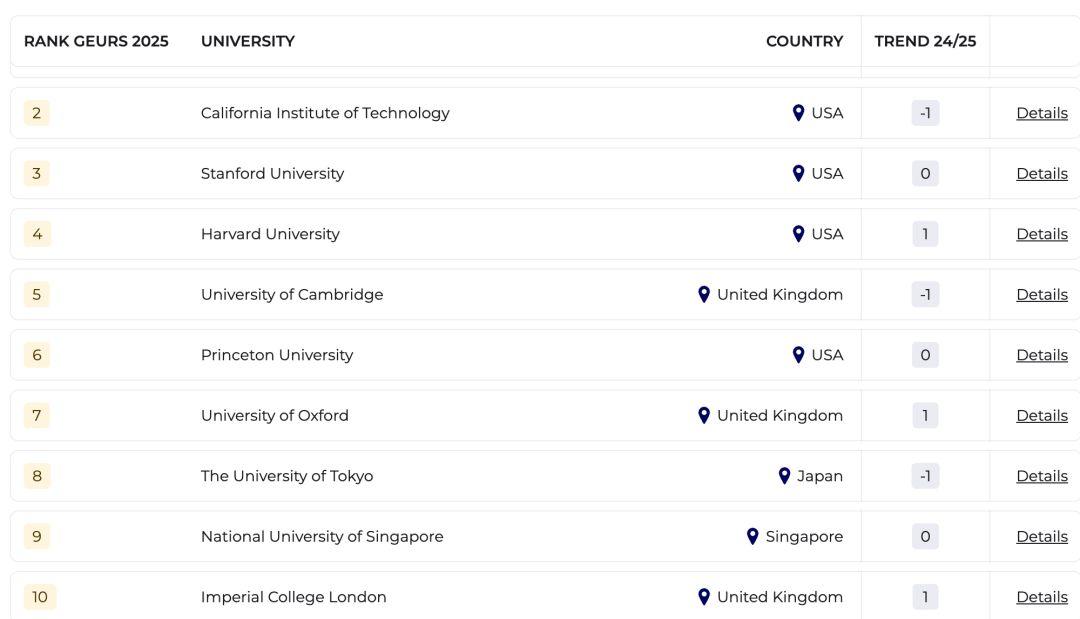Click the UNIVERSITY column header

click(x=248, y=41)
